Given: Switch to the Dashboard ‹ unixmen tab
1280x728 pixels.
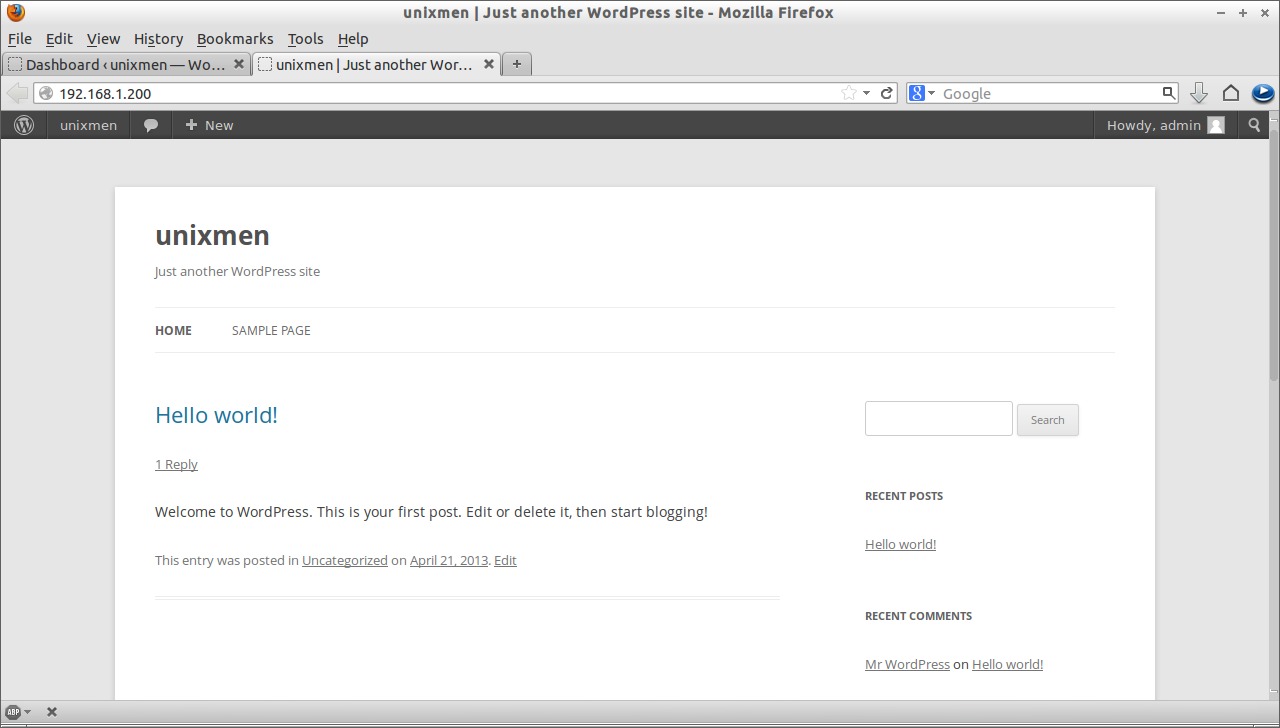Looking at the screenshot, I should coord(126,64).
